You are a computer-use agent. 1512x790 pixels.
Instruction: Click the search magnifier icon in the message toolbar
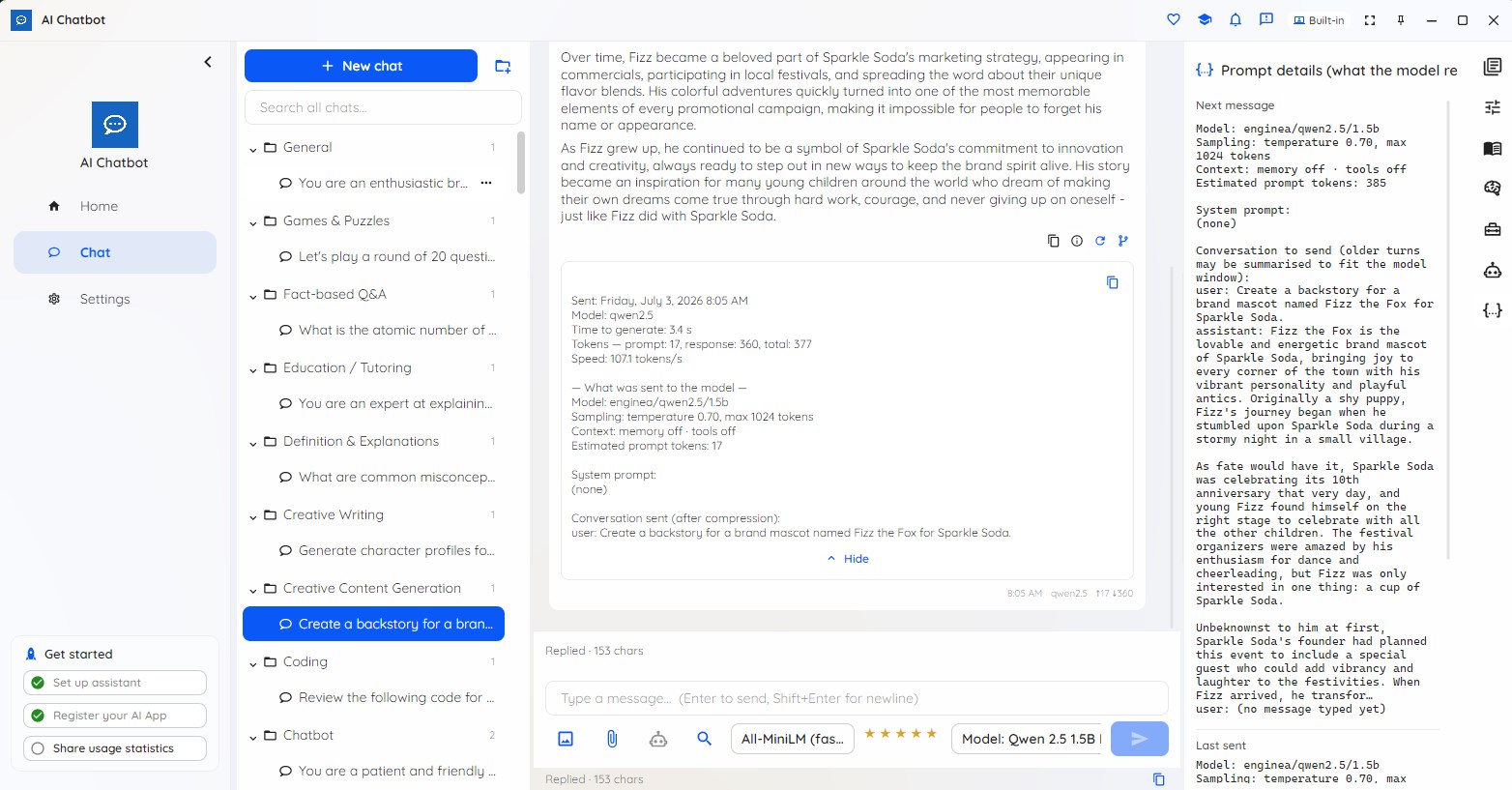coord(705,739)
